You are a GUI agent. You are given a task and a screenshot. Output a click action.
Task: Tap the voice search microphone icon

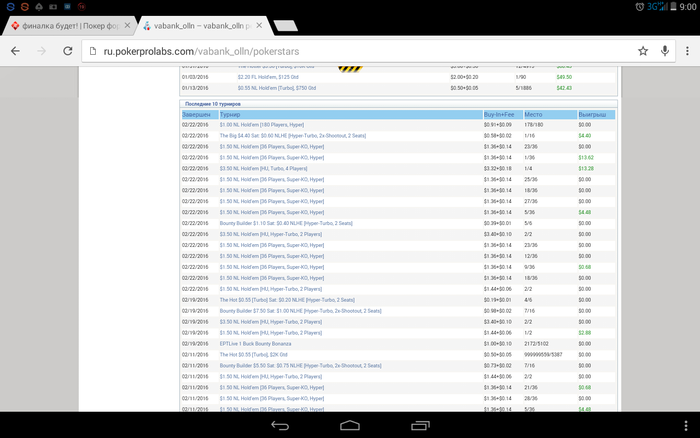[x=665, y=51]
